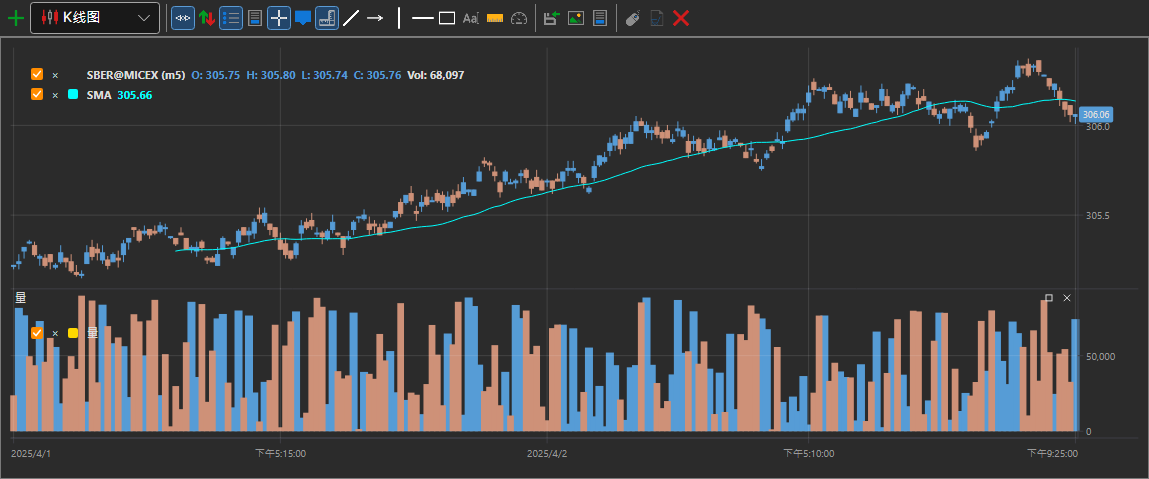Select the arrow drawing tool

point(375,18)
